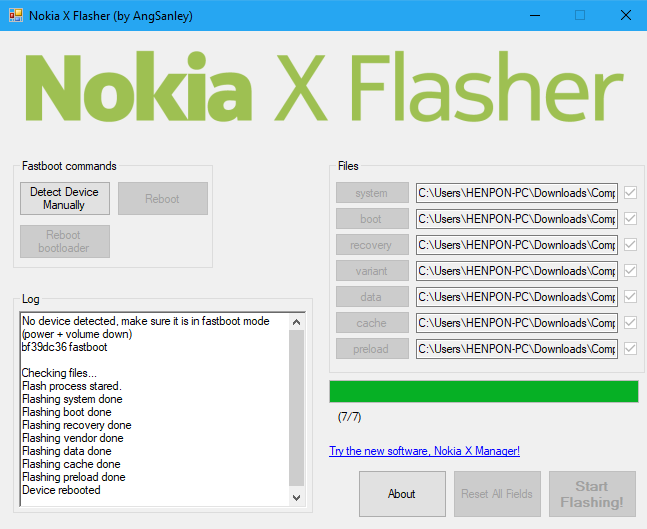This screenshot has height=529, width=647.
Task: Focus the boot file path field
Action: (517, 219)
